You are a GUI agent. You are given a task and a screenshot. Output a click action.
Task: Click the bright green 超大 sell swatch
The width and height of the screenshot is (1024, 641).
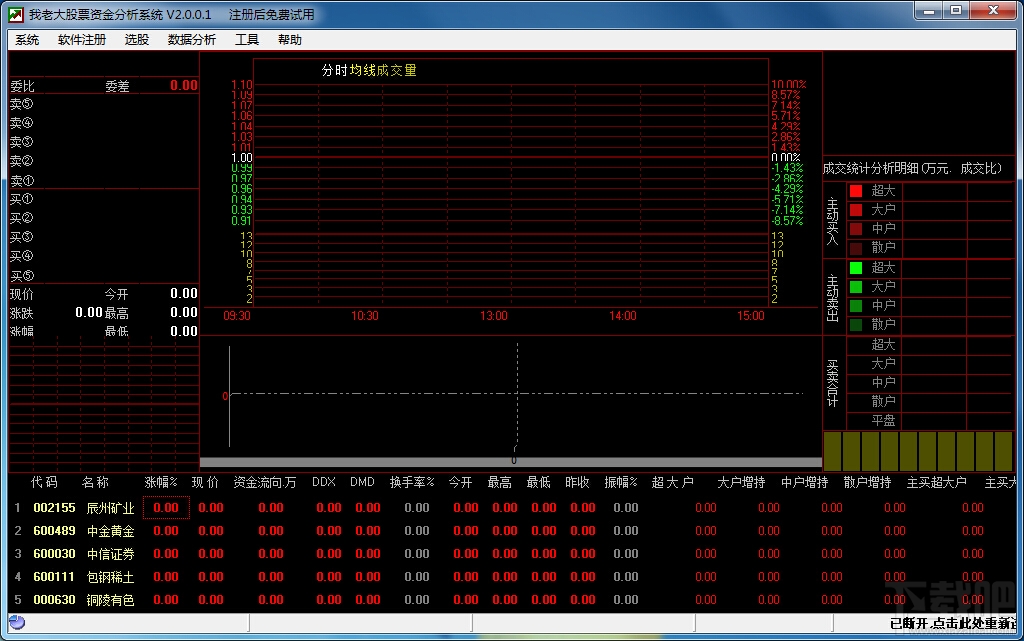pos(856,268)
